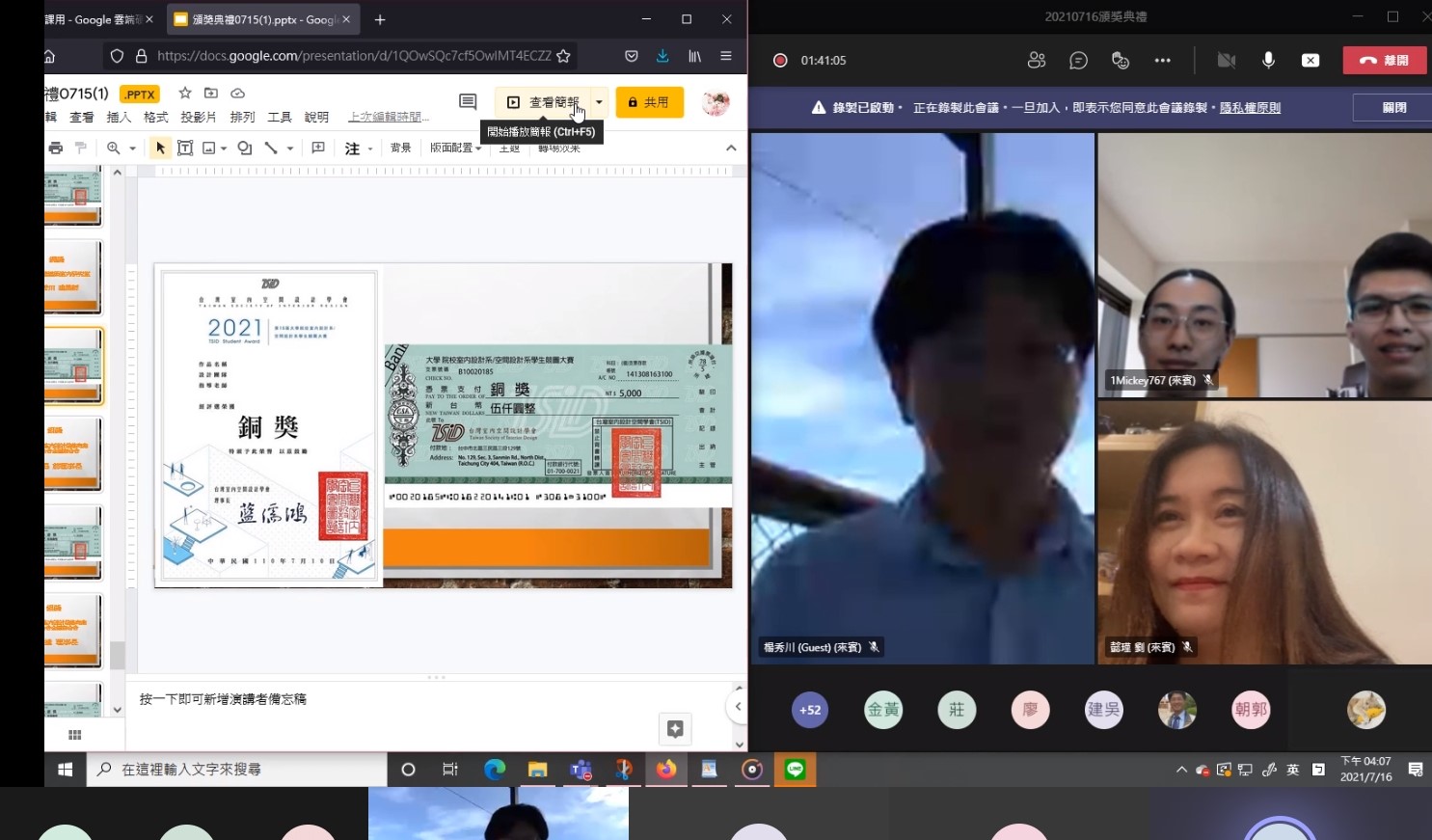Switch filmstrip to grid view
The height and width of the screenshot is (840, 1432).
pyautogui.click(x=75, y=735)
